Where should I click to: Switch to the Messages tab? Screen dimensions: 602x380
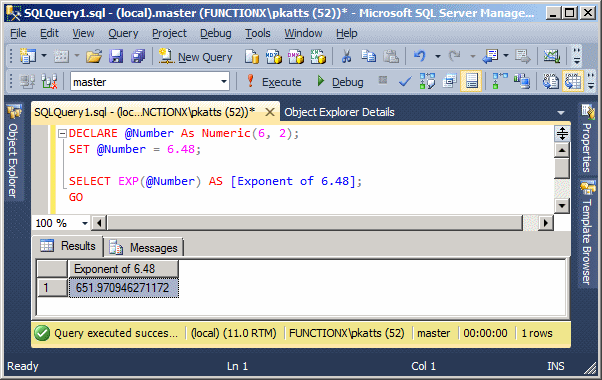point(144,248)
